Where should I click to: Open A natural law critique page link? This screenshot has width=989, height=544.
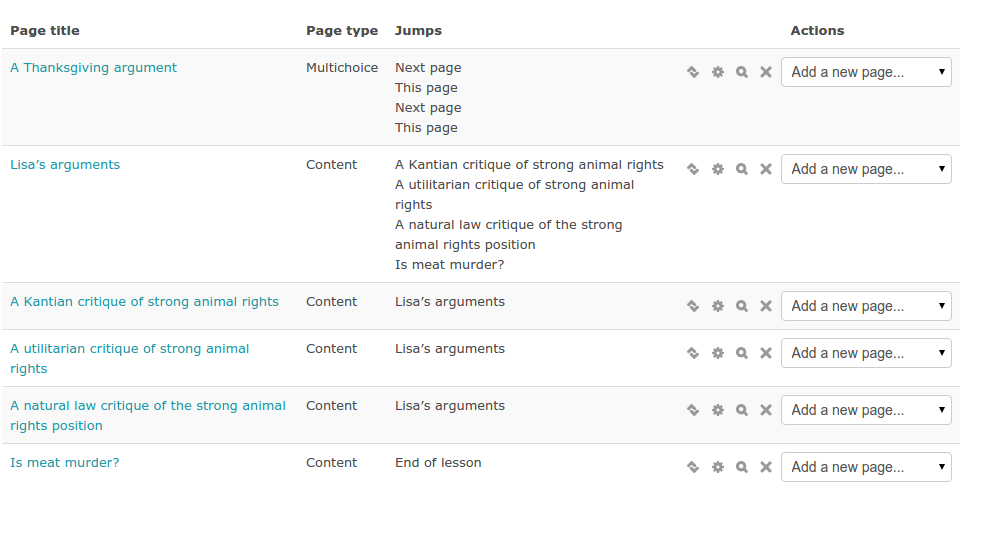tap(147, 406)
